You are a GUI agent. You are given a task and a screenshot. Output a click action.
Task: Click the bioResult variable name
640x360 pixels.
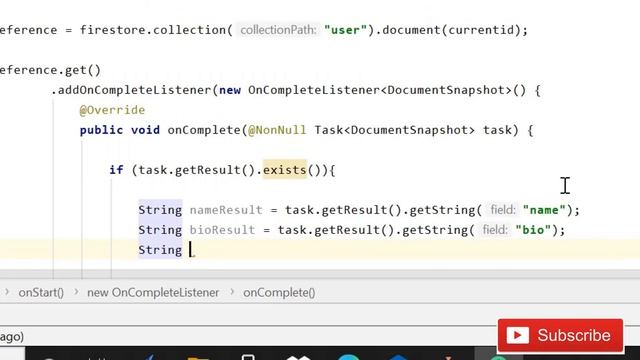(222, 230)
